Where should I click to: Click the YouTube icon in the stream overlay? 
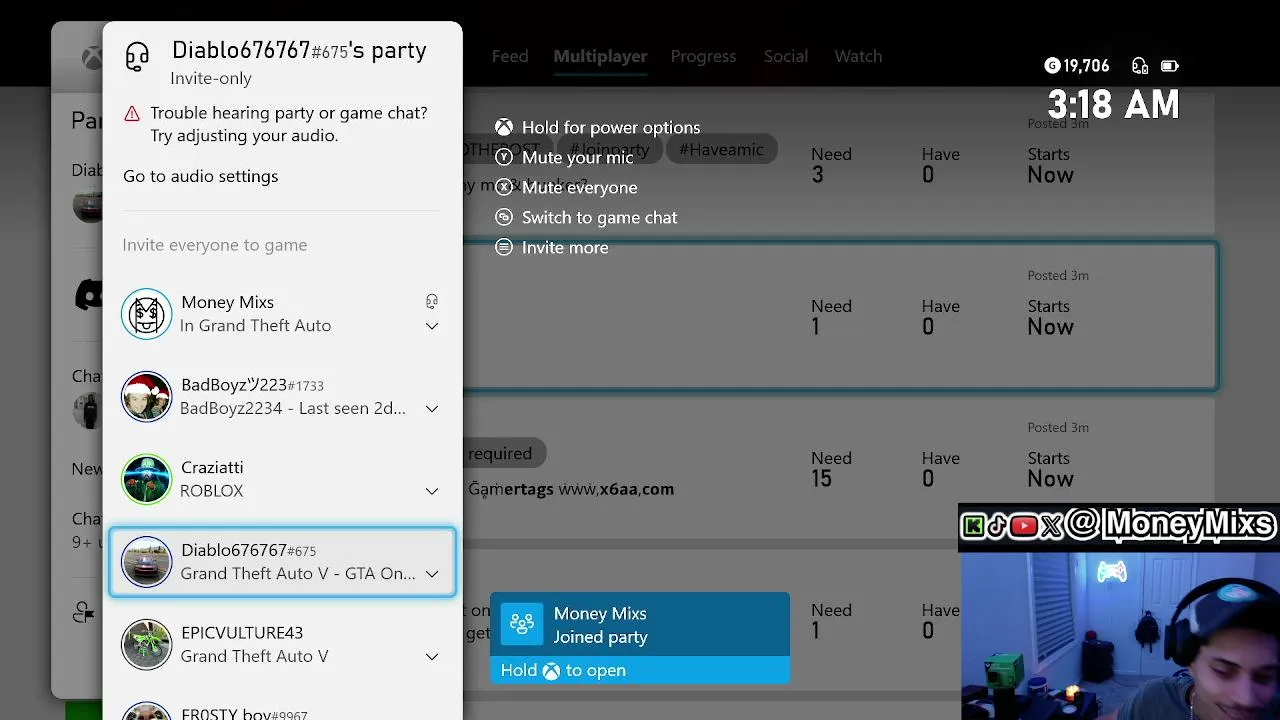coord(1024,526)
